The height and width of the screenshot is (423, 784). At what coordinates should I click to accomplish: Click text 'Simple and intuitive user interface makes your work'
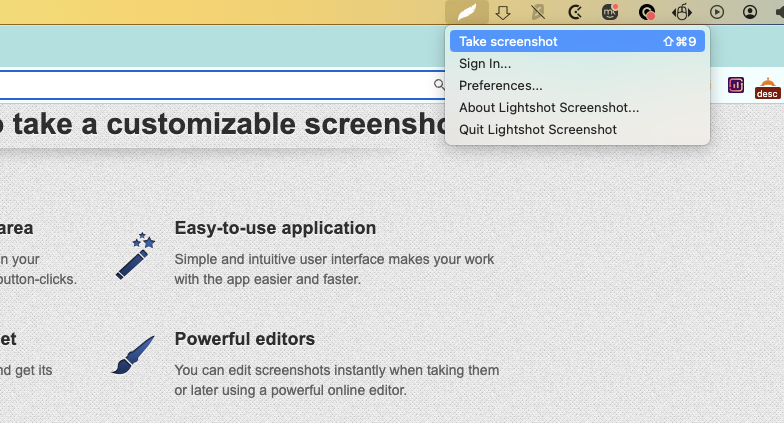coord(334,260)
